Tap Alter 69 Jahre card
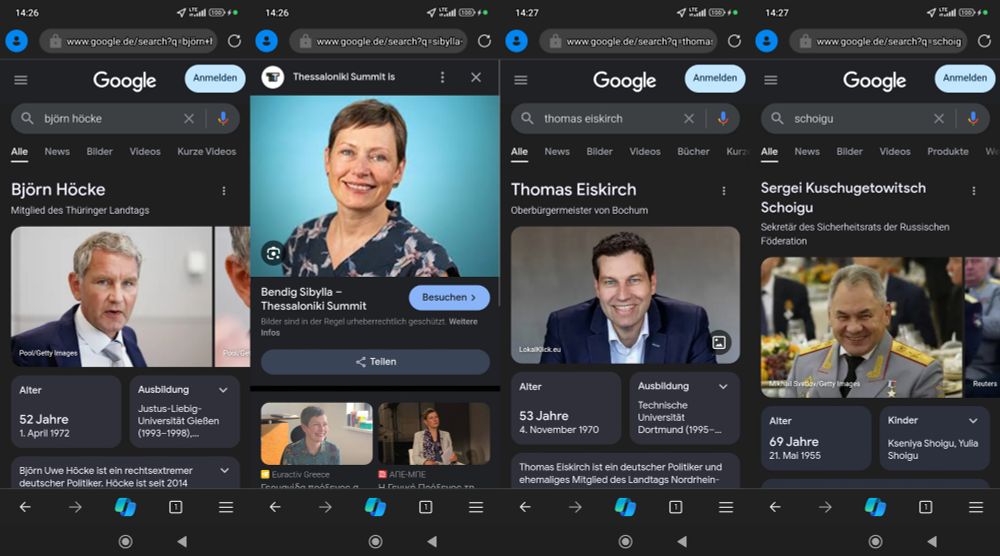Viewport: 1000px width, 556px height. [x=816, y=438]
